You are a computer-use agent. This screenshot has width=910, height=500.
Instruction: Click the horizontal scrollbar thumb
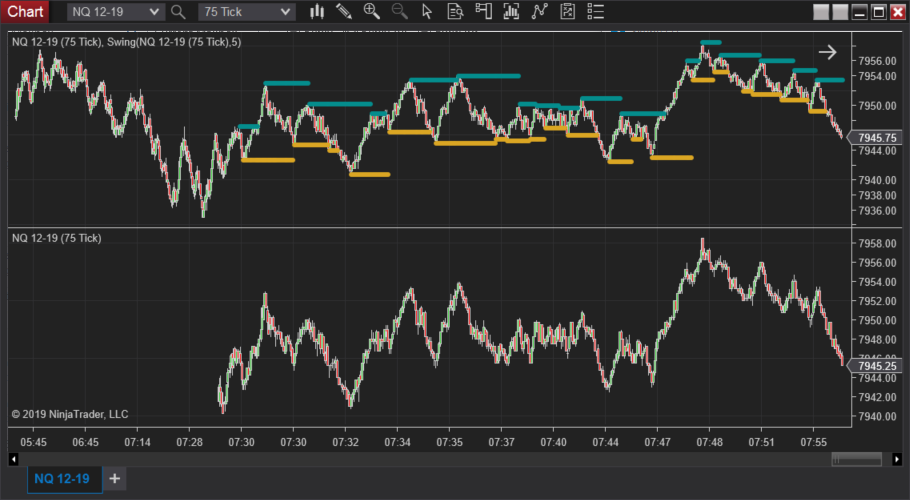(x=857, y=459)
